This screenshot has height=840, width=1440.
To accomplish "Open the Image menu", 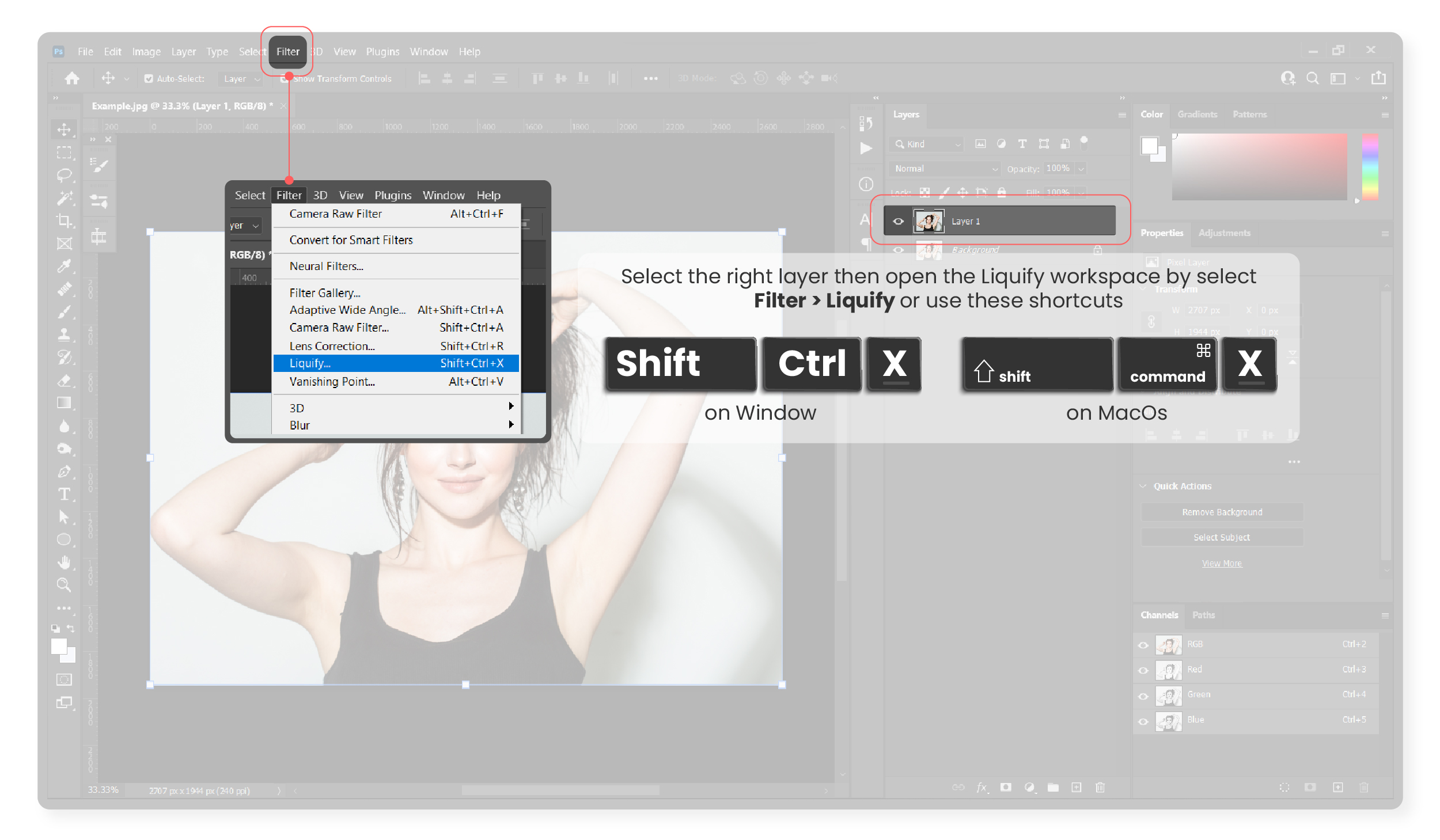I will [146, 52].
